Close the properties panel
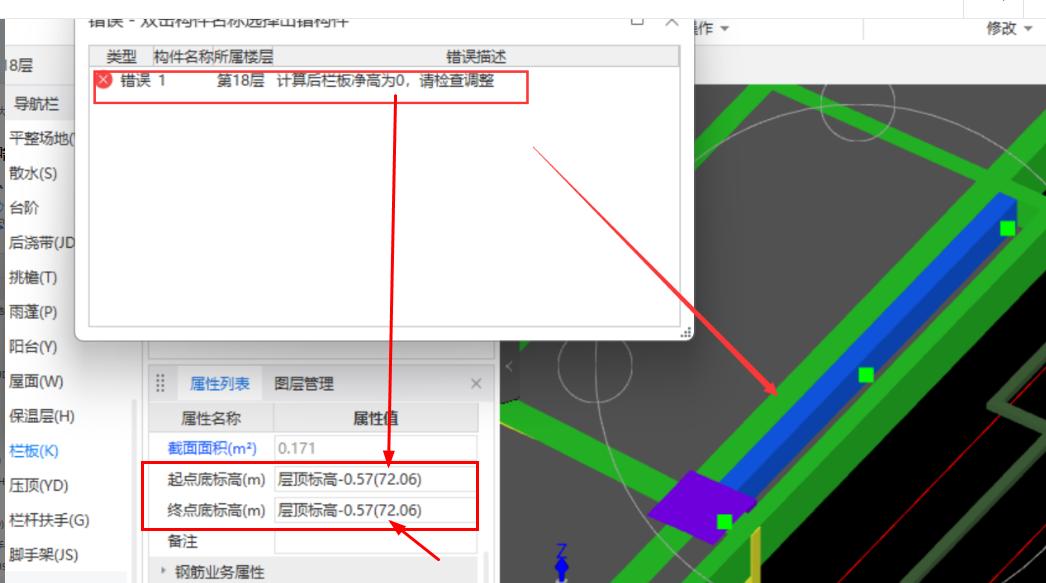Viewport: 1046px width, 583px height. 476,384
